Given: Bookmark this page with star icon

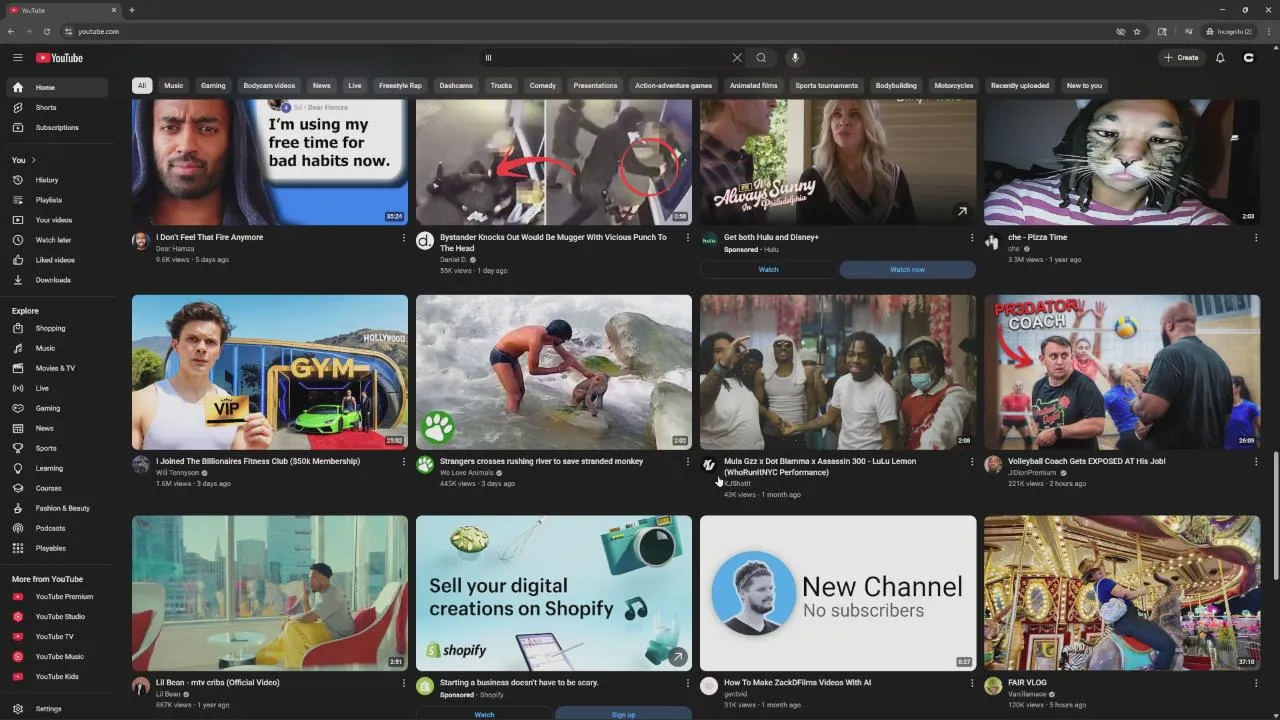Looking at the screenshot, I should pos(1137,31).
